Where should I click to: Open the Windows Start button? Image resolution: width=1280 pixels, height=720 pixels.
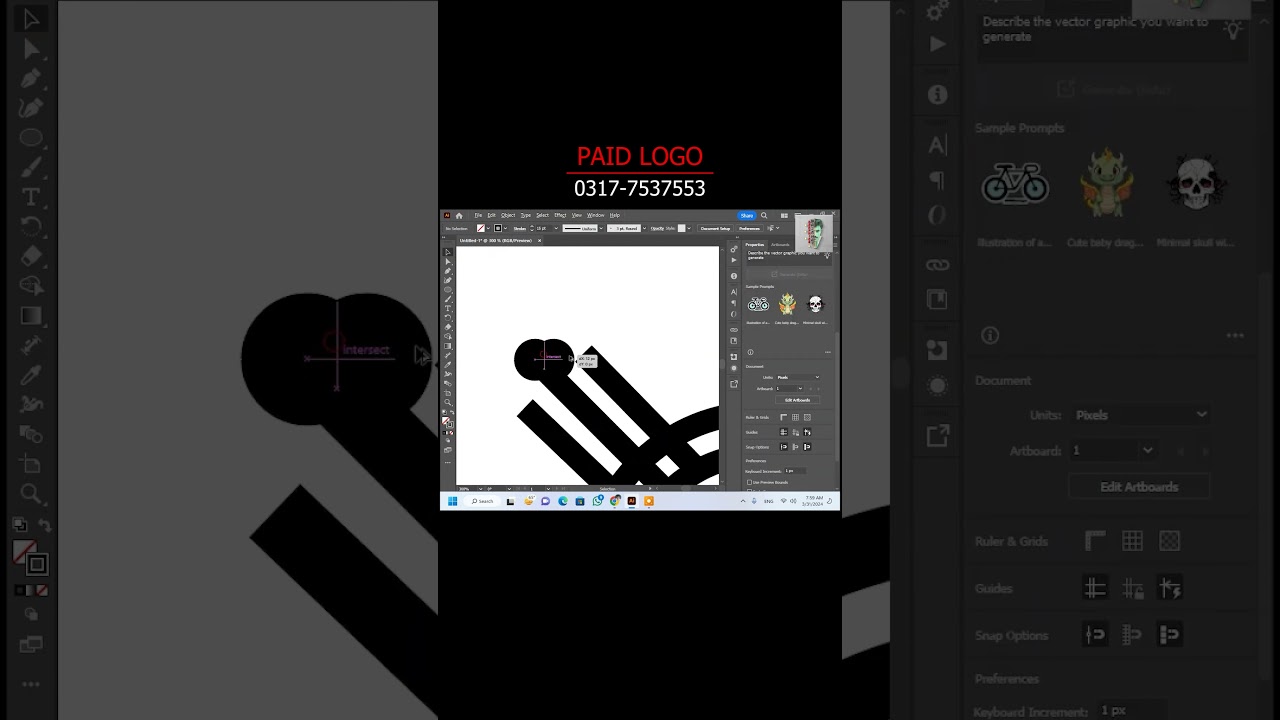(452, 501)
